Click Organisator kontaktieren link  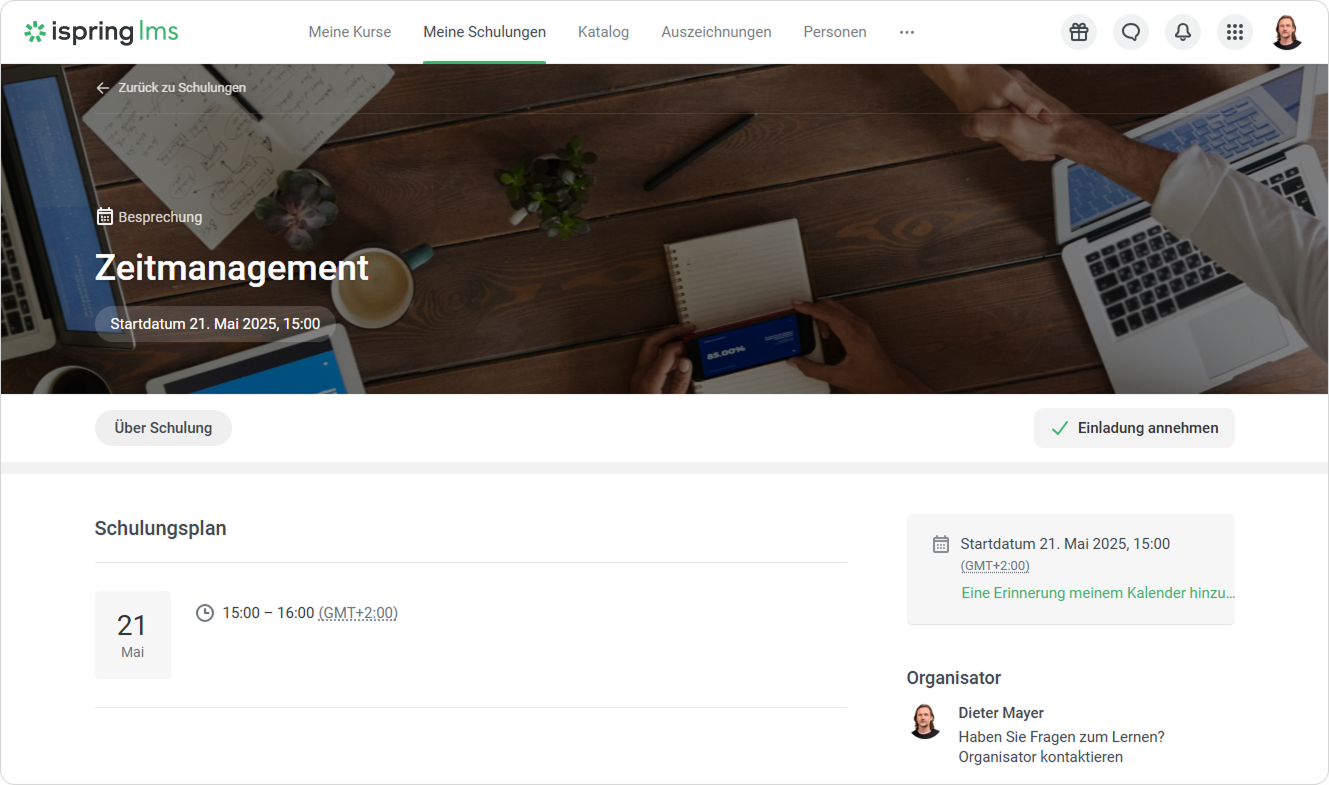coord(1040,757)
